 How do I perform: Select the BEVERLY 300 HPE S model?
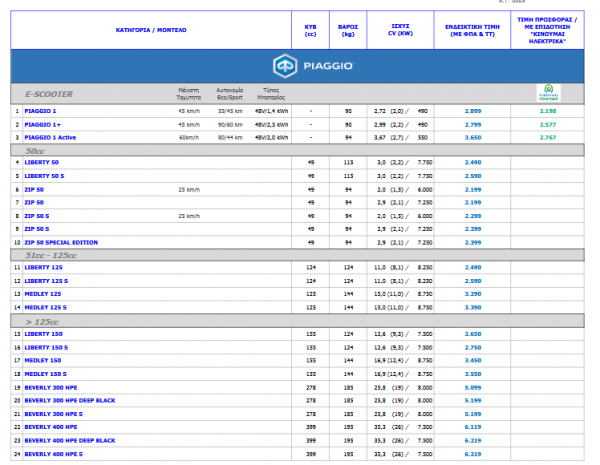click(x=54, y=414)
